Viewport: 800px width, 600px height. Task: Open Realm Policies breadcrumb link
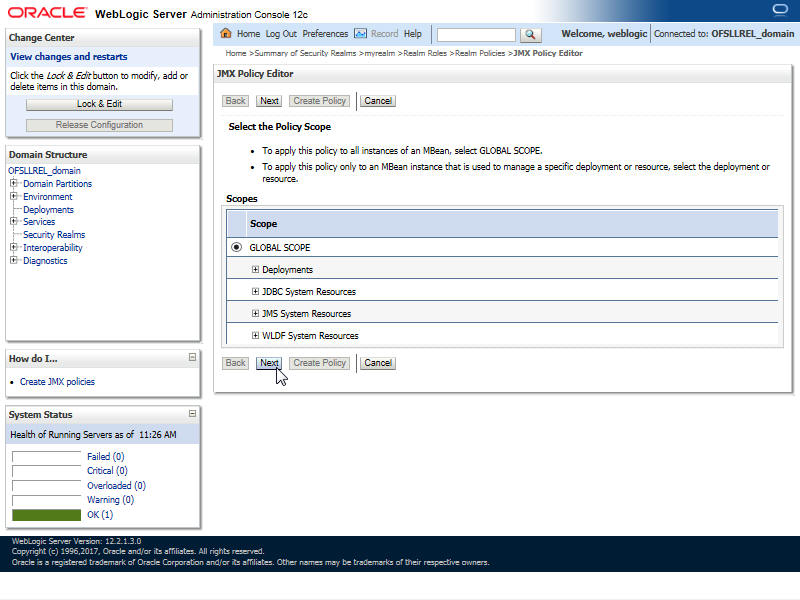coord(480,53)
